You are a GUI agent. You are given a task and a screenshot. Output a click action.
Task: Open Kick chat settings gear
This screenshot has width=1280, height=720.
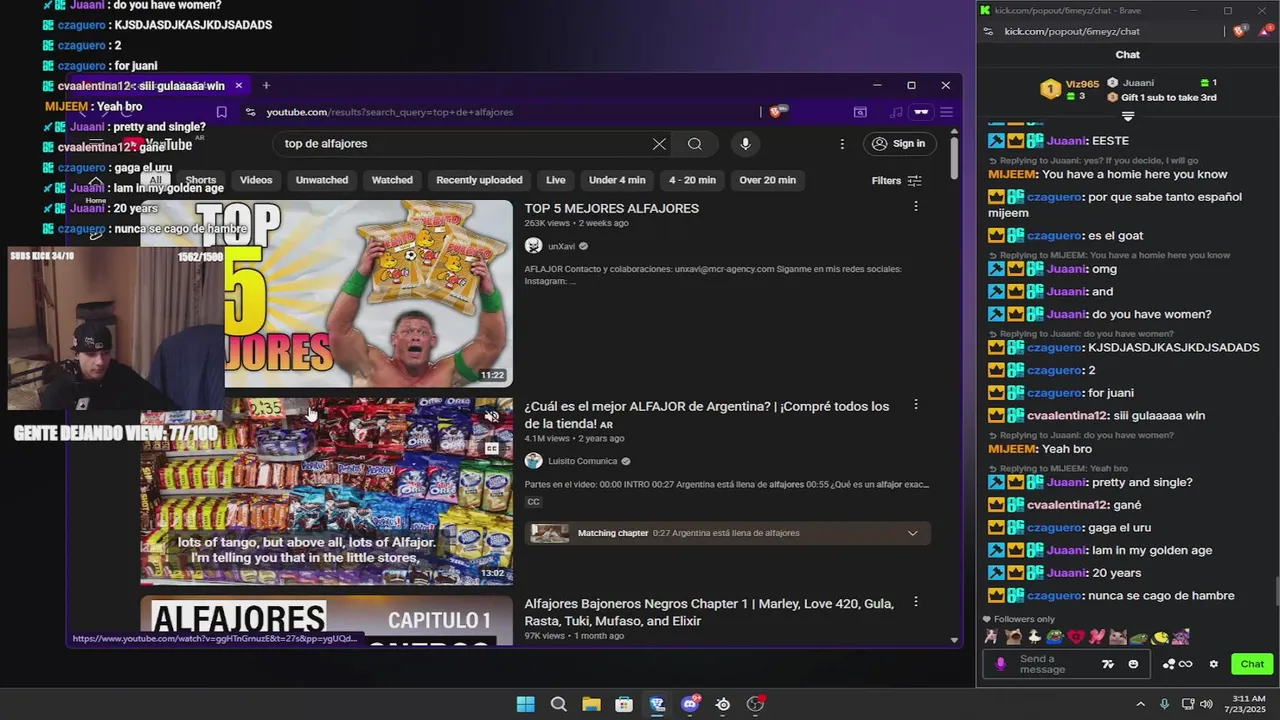pos(1214,664)
